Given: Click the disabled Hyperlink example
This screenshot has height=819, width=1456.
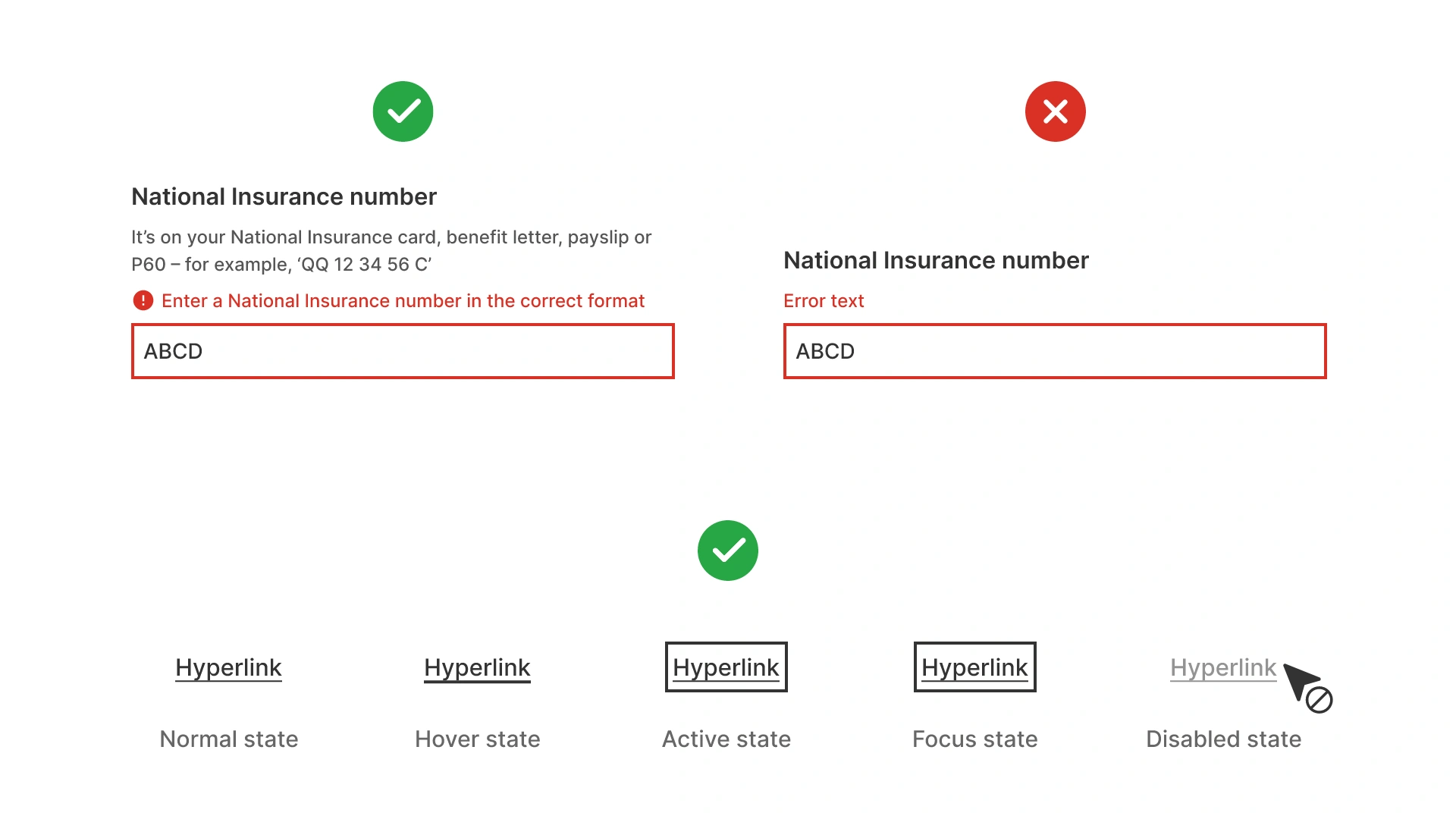Looking at the screenshot, I should [1223, 667].
